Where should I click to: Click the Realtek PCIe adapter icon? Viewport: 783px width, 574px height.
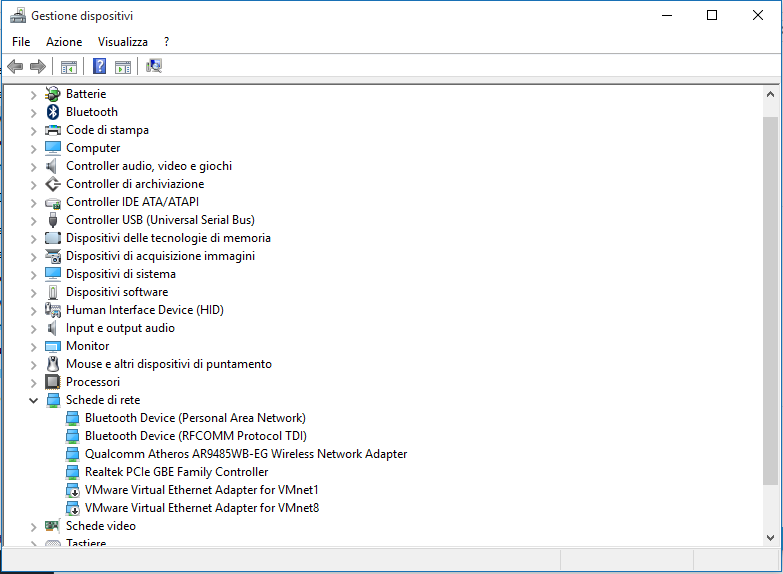pos(72,472)
